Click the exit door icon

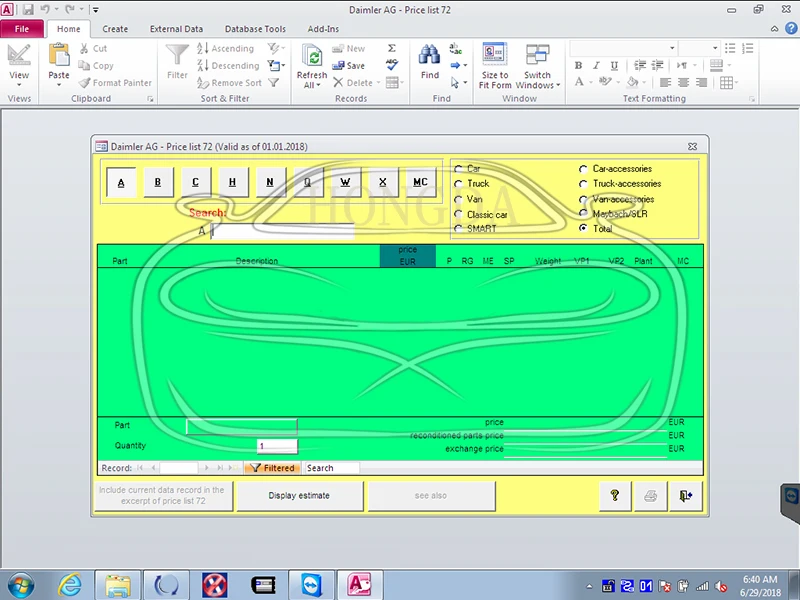pyautogui.click(x=685, y=495)
